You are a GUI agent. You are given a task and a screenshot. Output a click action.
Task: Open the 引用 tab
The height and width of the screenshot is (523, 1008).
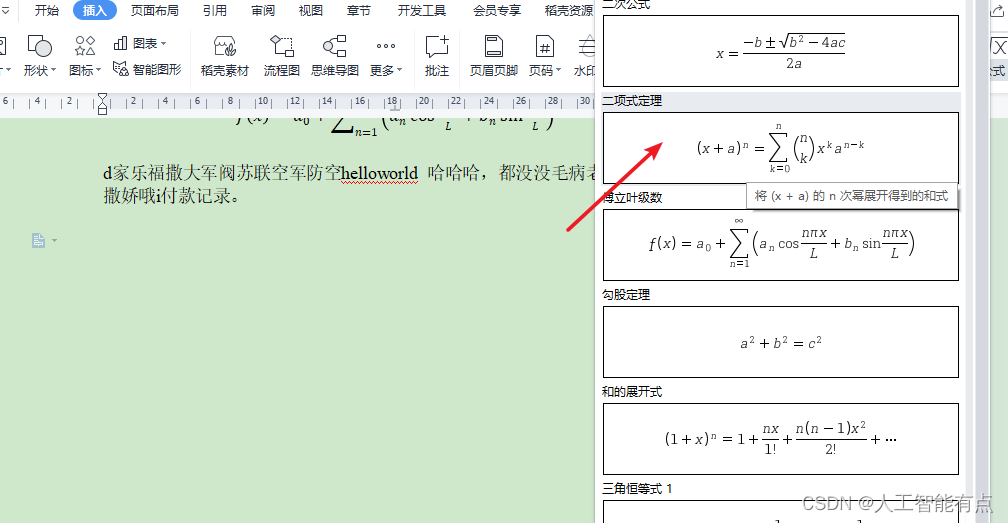pos(215,10)
